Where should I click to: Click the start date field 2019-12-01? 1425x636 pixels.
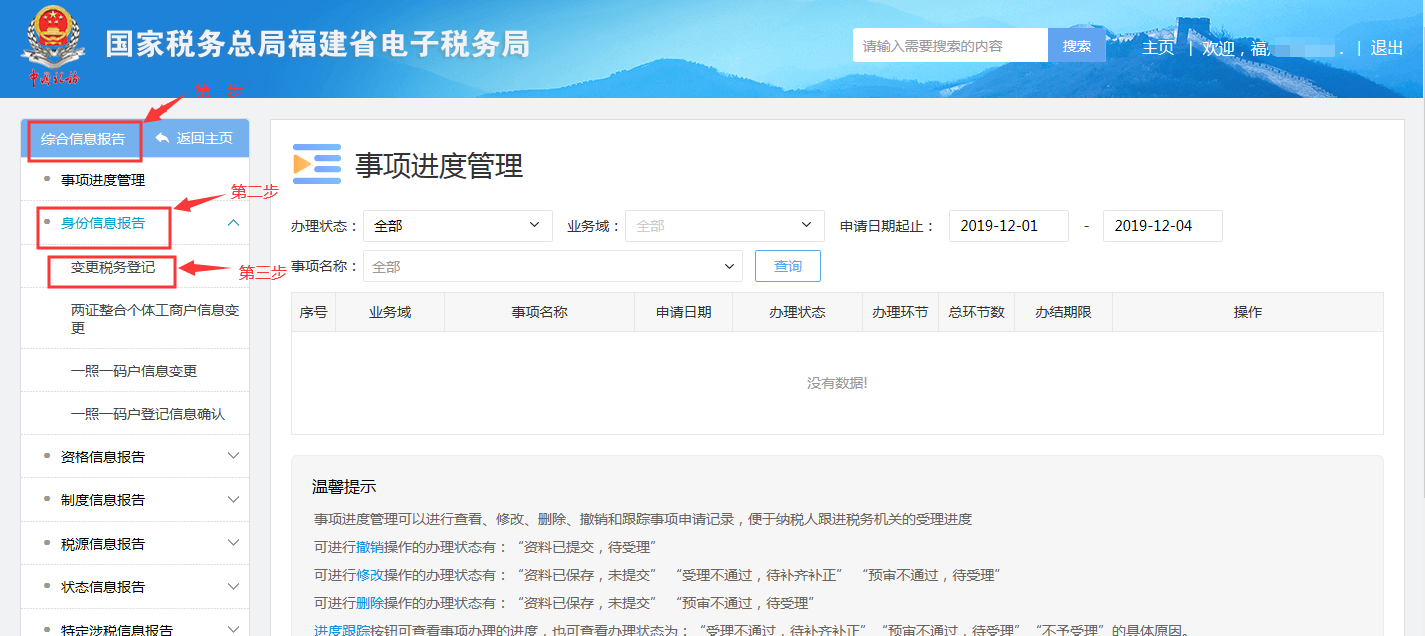pos(1008,226)
